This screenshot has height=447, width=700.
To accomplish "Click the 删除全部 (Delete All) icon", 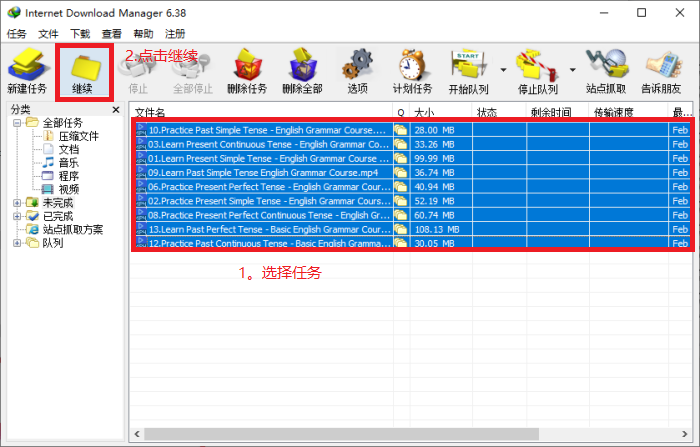I will click(303, 68).
